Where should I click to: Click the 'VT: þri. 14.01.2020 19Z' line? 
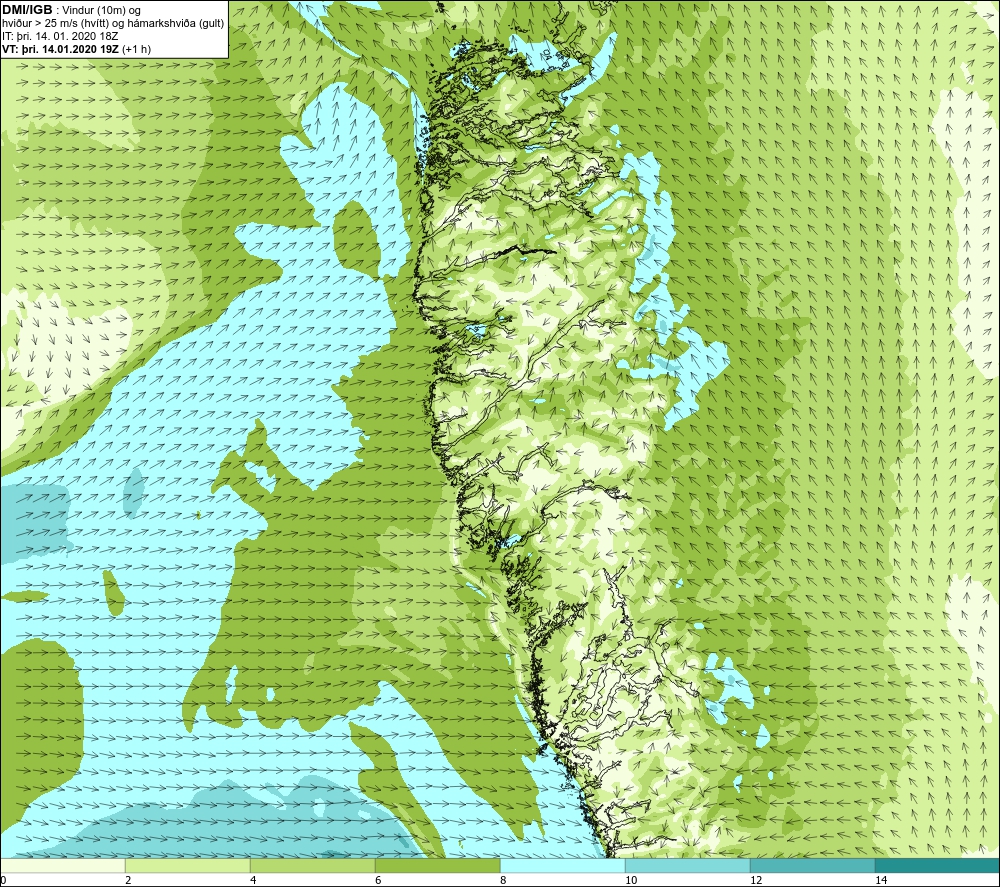point(60,49)
